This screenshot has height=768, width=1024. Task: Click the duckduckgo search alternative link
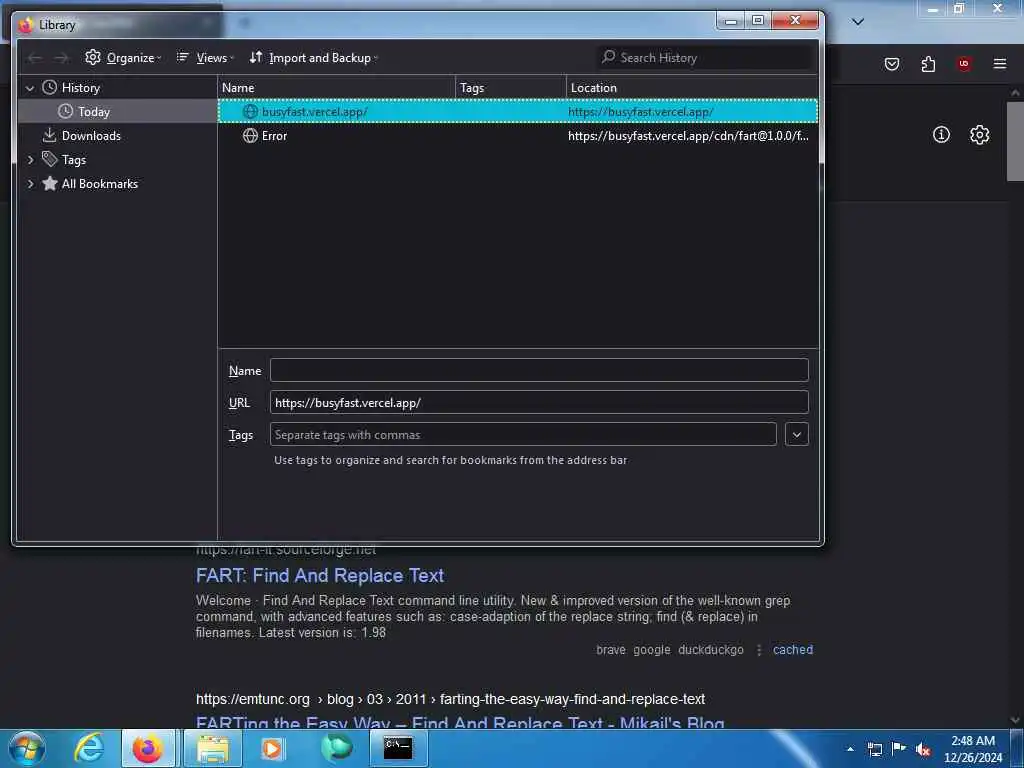711,650
